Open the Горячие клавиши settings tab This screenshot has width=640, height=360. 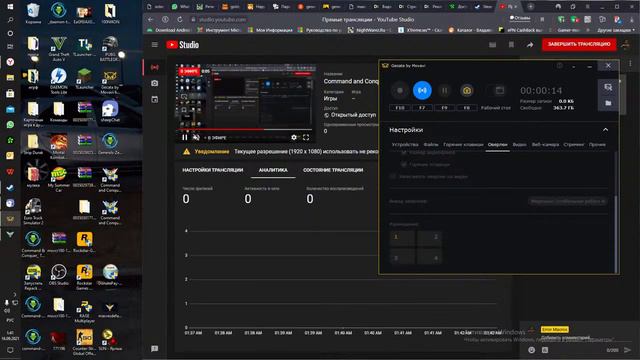click(463, 144)
